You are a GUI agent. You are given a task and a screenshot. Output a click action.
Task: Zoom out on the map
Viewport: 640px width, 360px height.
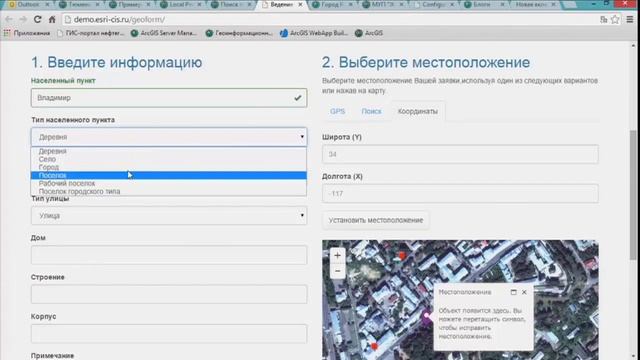pos(338,271)
